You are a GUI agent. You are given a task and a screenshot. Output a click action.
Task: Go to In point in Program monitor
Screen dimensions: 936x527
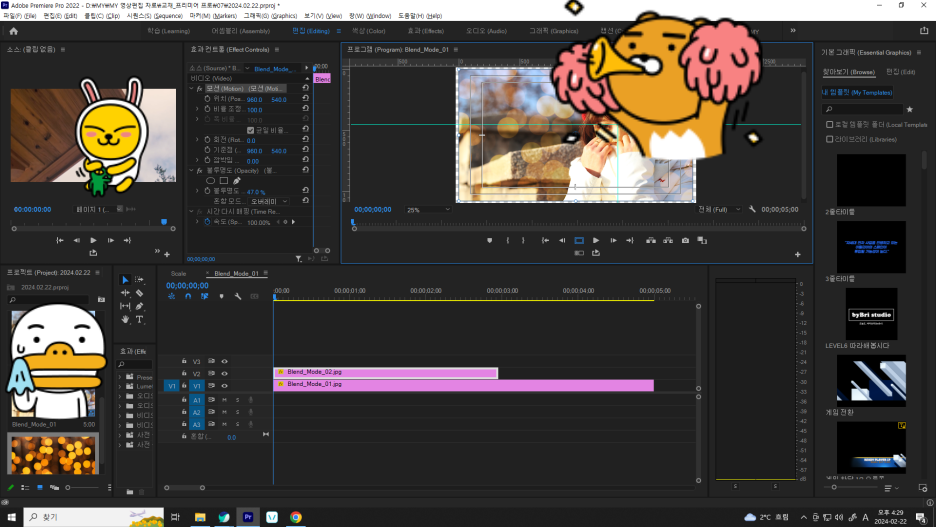pos(545,241)
